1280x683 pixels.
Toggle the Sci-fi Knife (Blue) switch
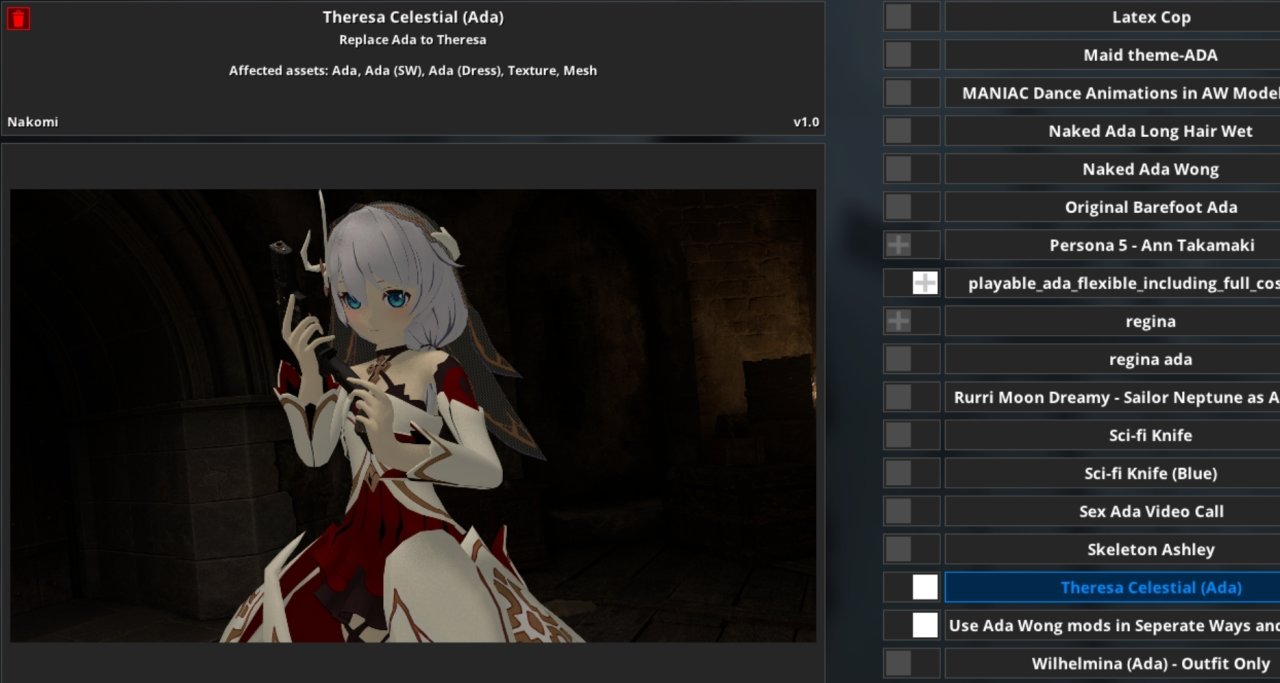[912, 473]
